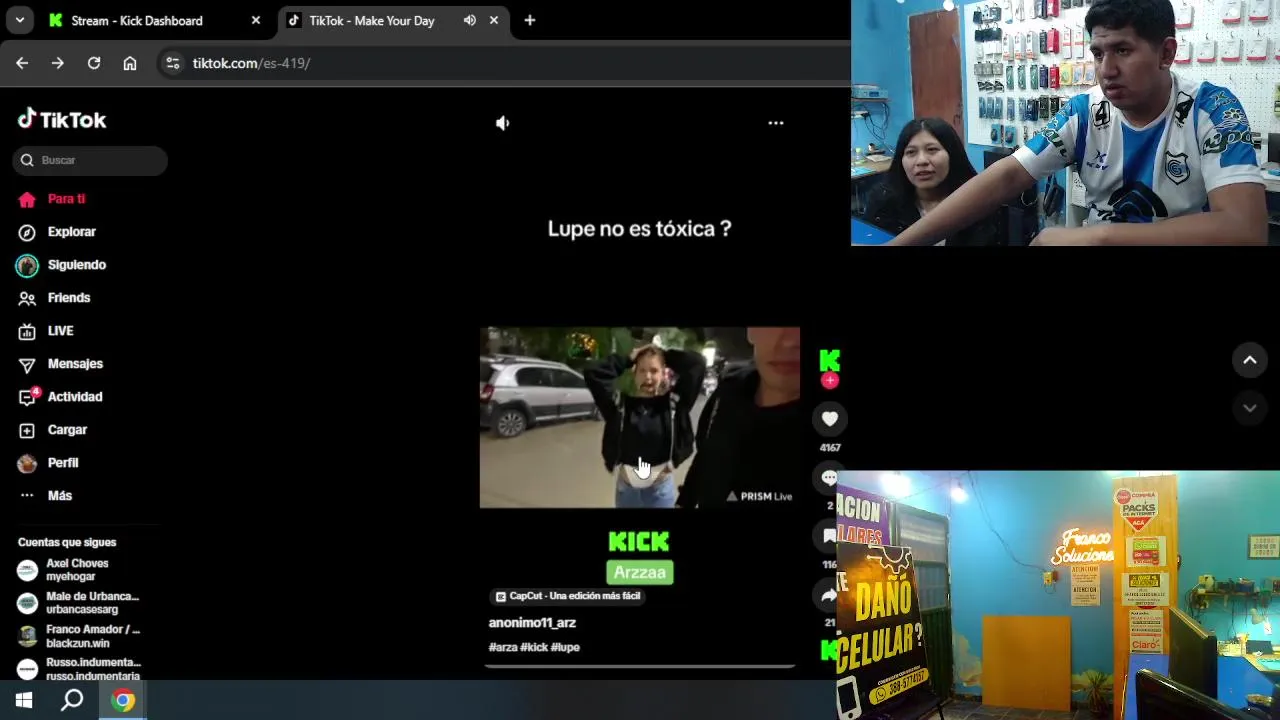Click the Explorar compass icon
The image size is (1280, 720).
tap(27, 232)
